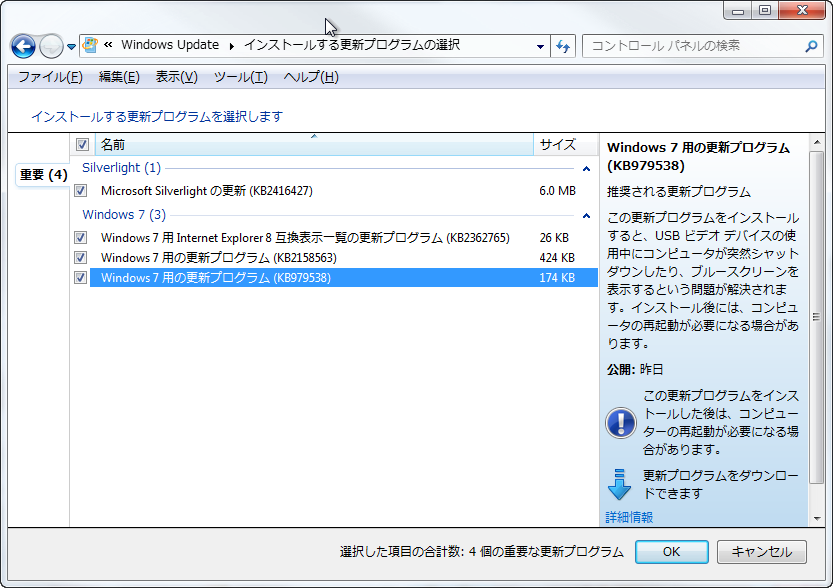Viewport: 833px width, 588px height.
Task: Click the blue download arrow icon
Action: point(620,484)
